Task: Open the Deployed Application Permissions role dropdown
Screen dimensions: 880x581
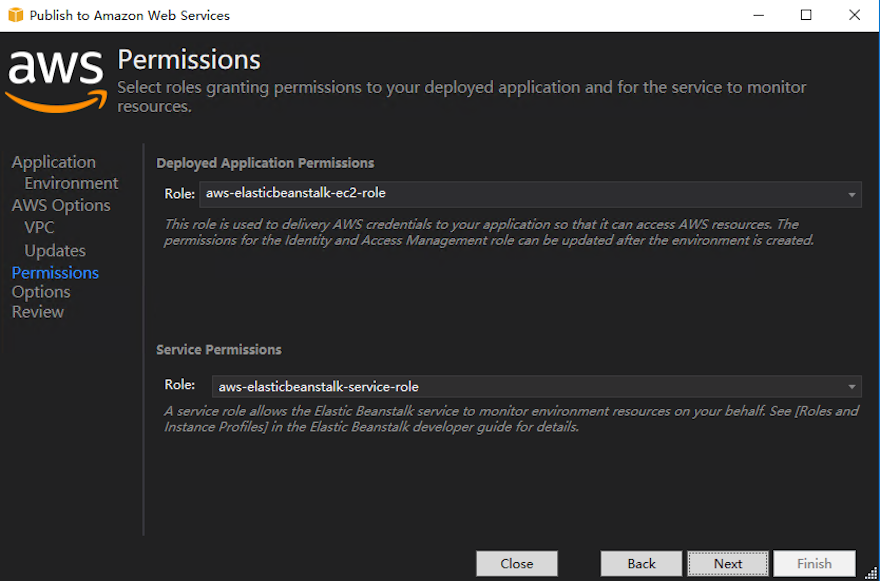Action: point(530,194)
